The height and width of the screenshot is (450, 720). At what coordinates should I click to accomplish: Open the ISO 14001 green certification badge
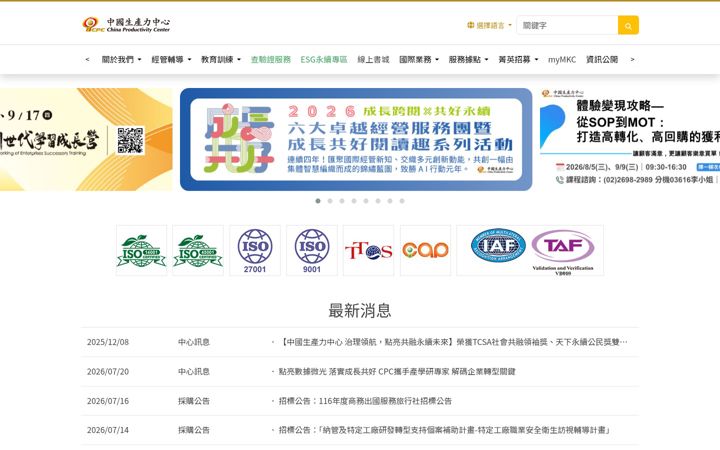click(x=141, y=250)
